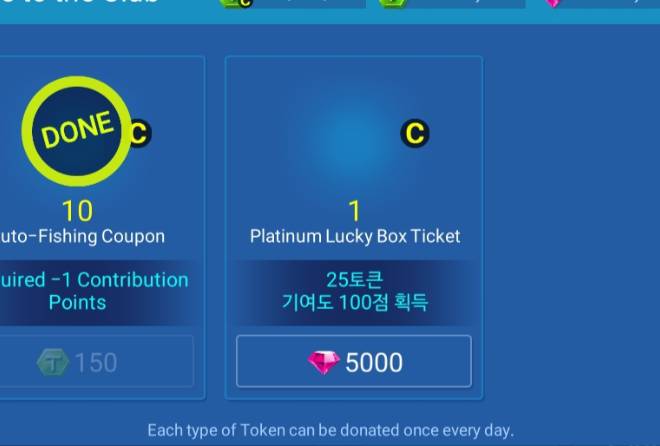Image resolution: width=660 pixels, height=446 pixels.
Task: Click the pink gem icon in top bar
Action: pyautogui.click(x=553, y=3)
